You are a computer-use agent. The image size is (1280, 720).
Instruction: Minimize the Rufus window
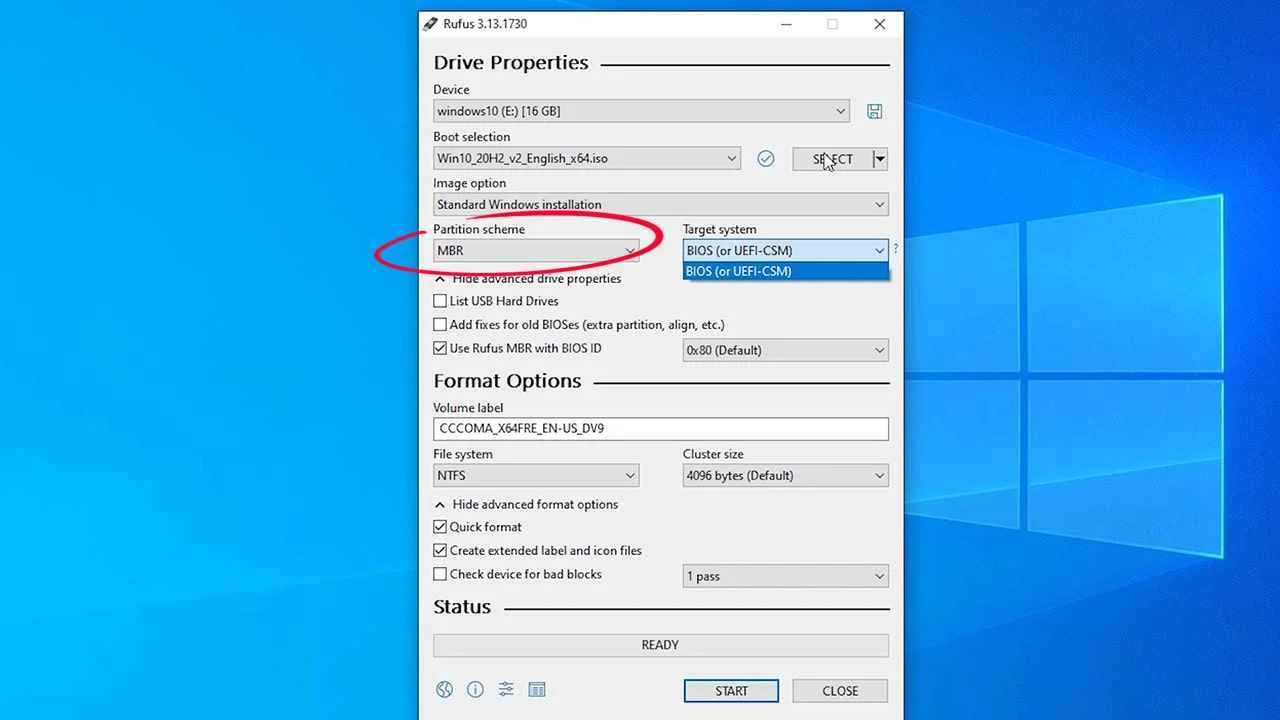785,24
